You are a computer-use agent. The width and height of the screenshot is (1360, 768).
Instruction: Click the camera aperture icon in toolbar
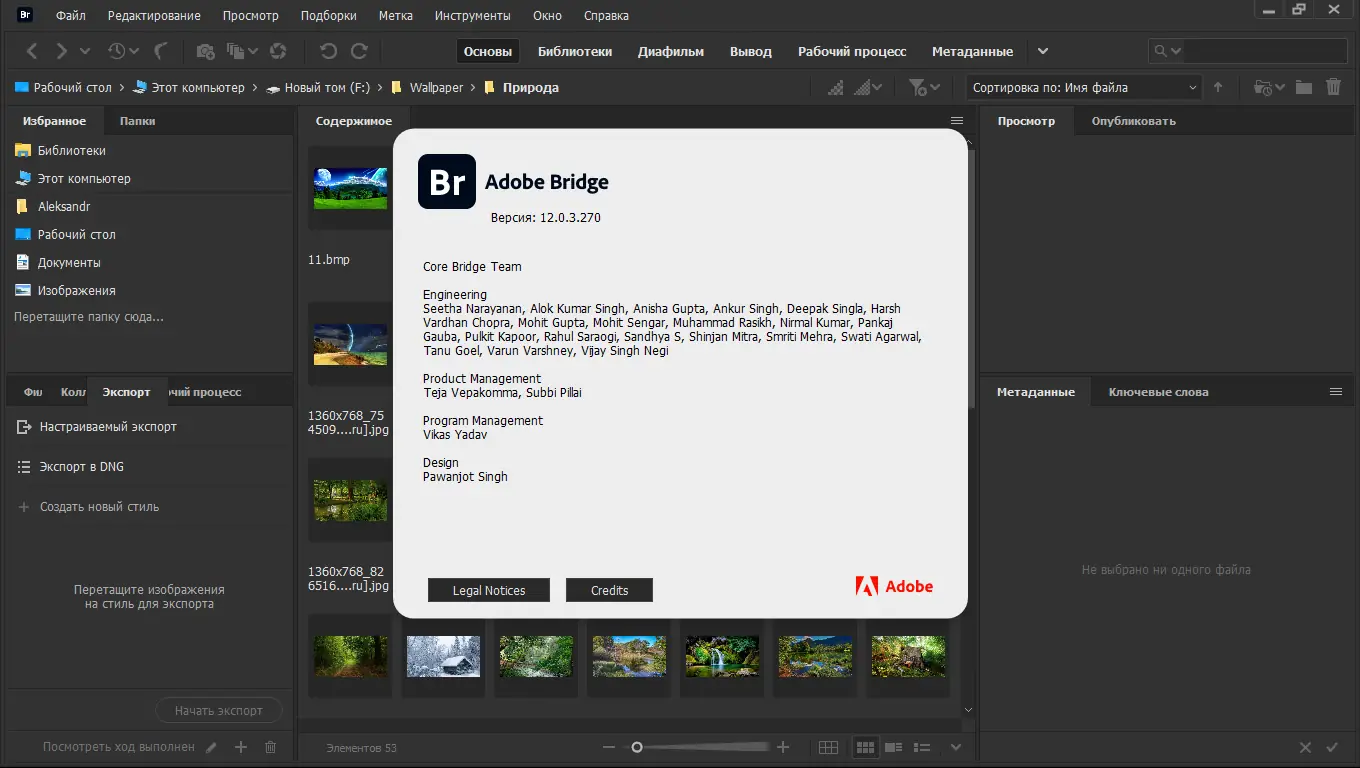click(279, 51)
